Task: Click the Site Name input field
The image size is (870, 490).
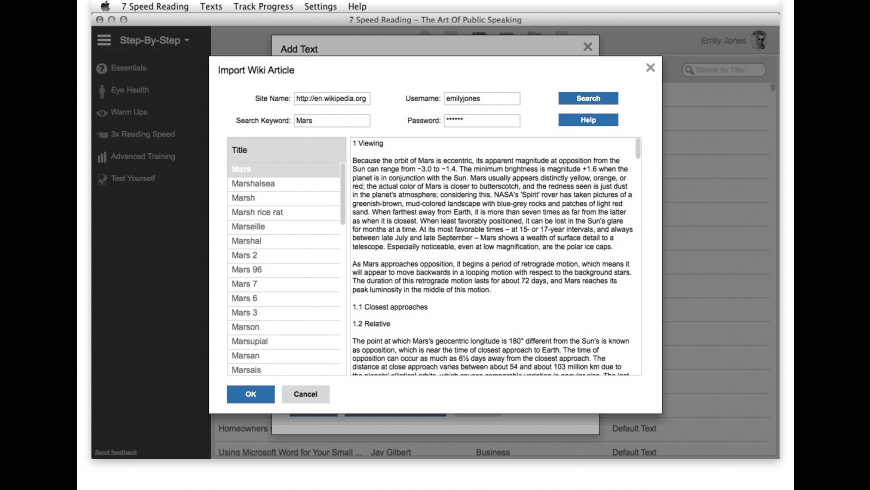Action: (332, 98)
